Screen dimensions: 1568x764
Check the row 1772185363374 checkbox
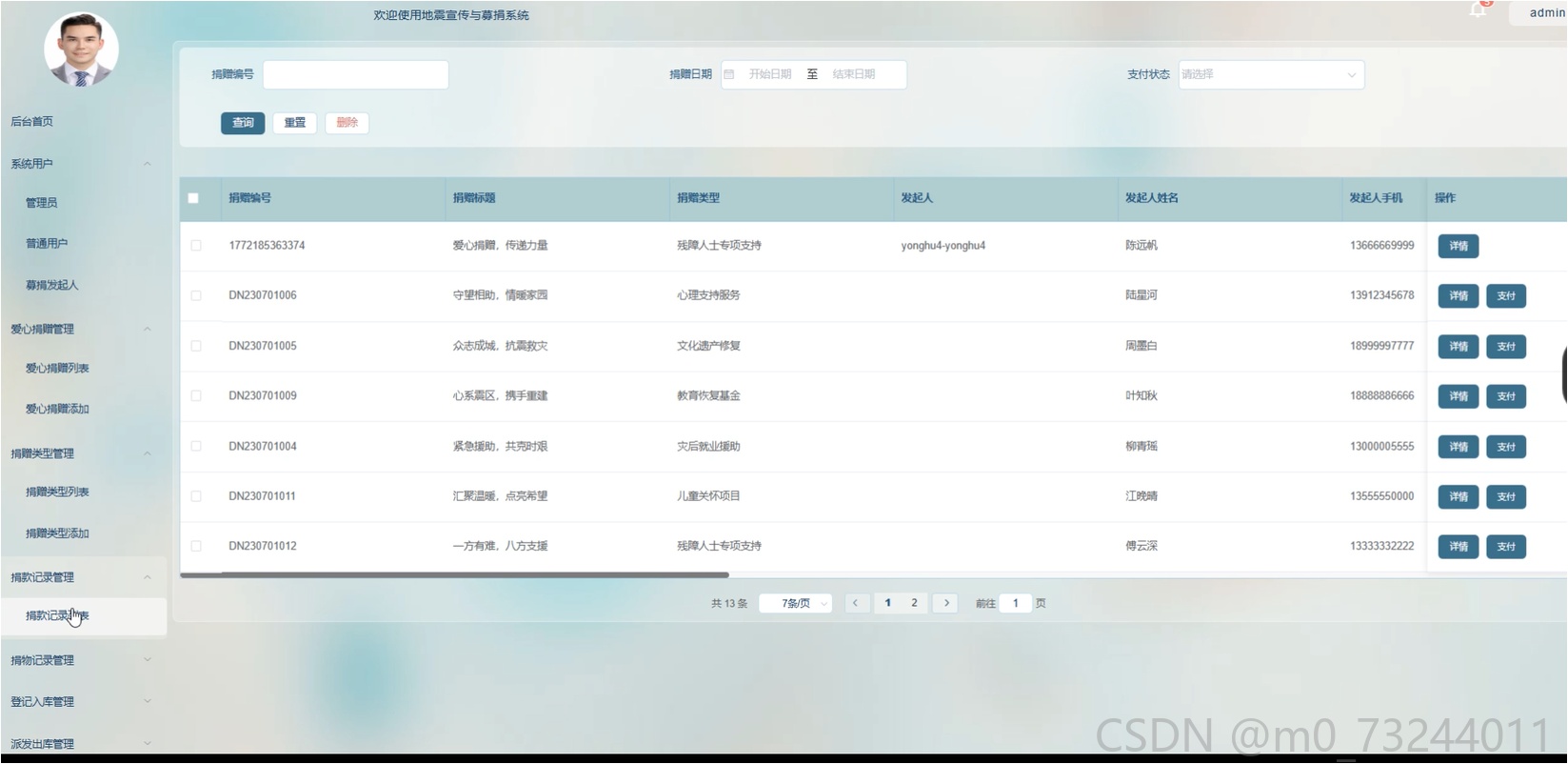[x=196, y=246]
